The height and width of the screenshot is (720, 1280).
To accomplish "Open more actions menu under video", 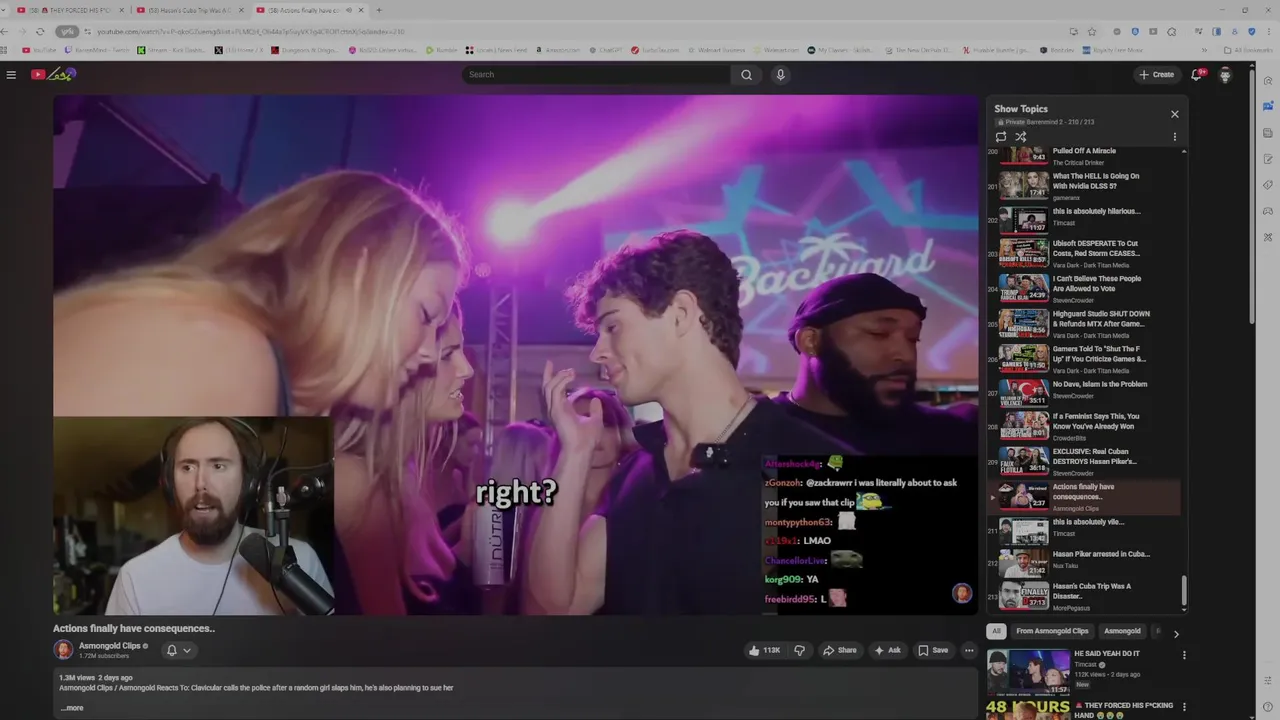I will click(x=968, y=650).
